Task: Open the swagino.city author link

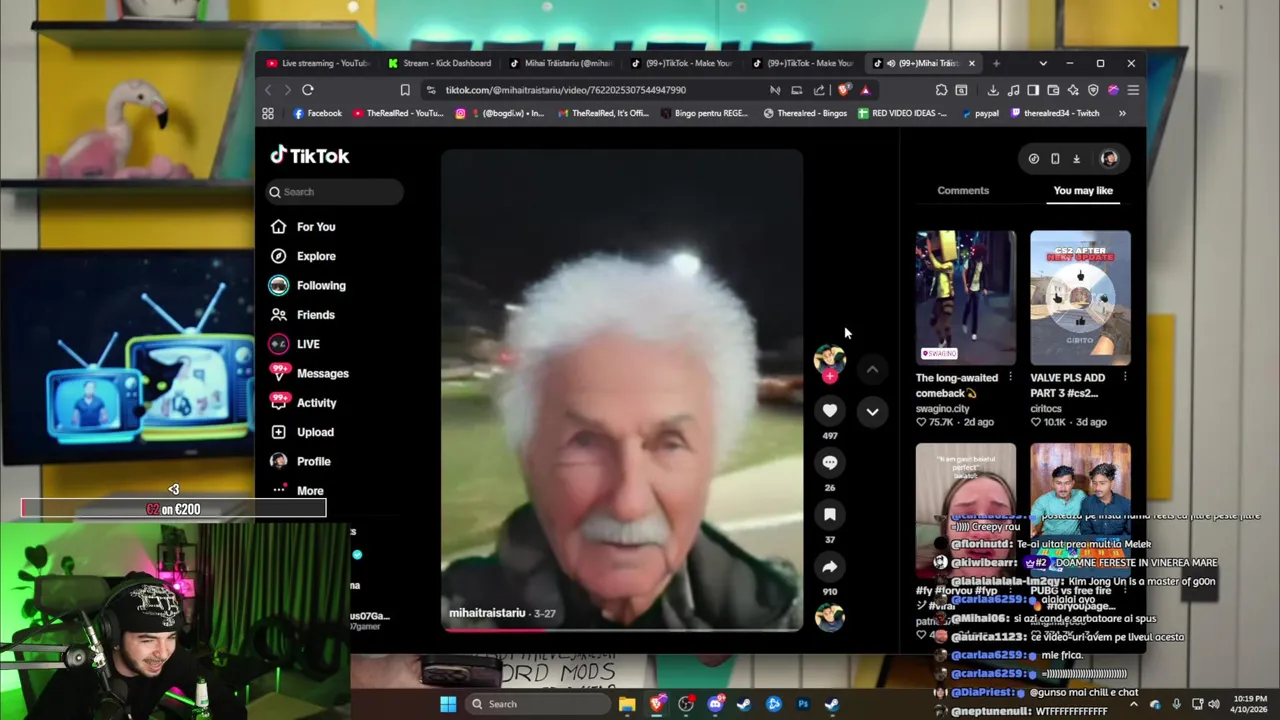Action: (x=942, y=408)
